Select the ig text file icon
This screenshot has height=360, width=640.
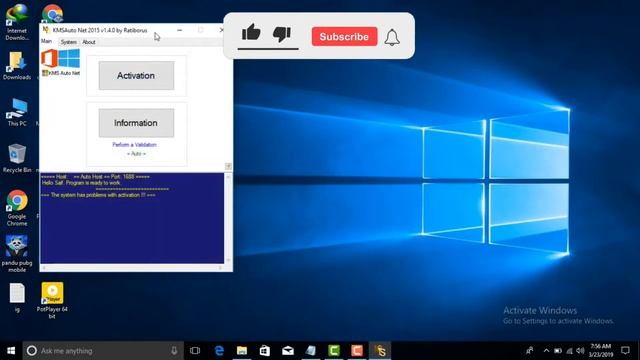pos(17,298)
